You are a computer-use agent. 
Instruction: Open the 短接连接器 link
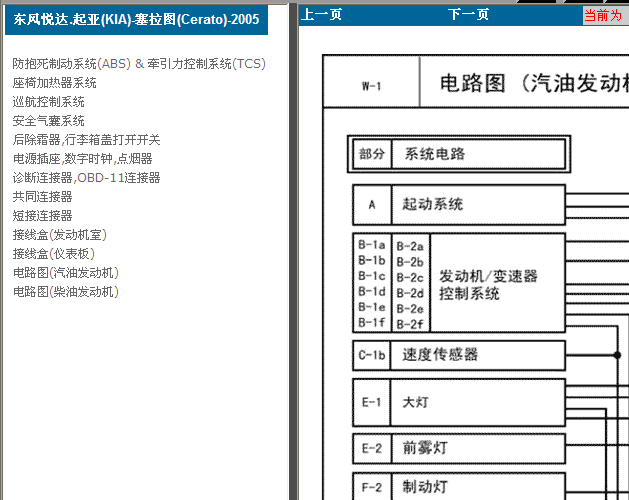[42, 216]
